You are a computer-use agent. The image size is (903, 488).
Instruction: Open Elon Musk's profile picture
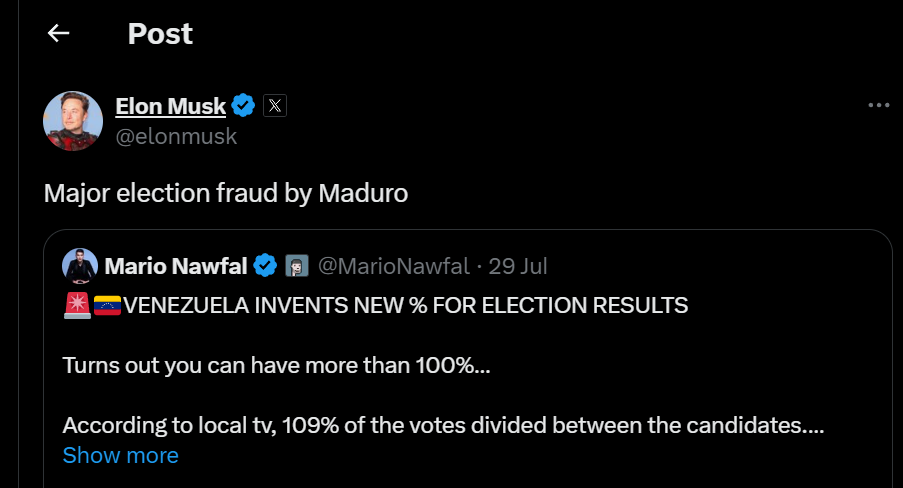point(73,121)
